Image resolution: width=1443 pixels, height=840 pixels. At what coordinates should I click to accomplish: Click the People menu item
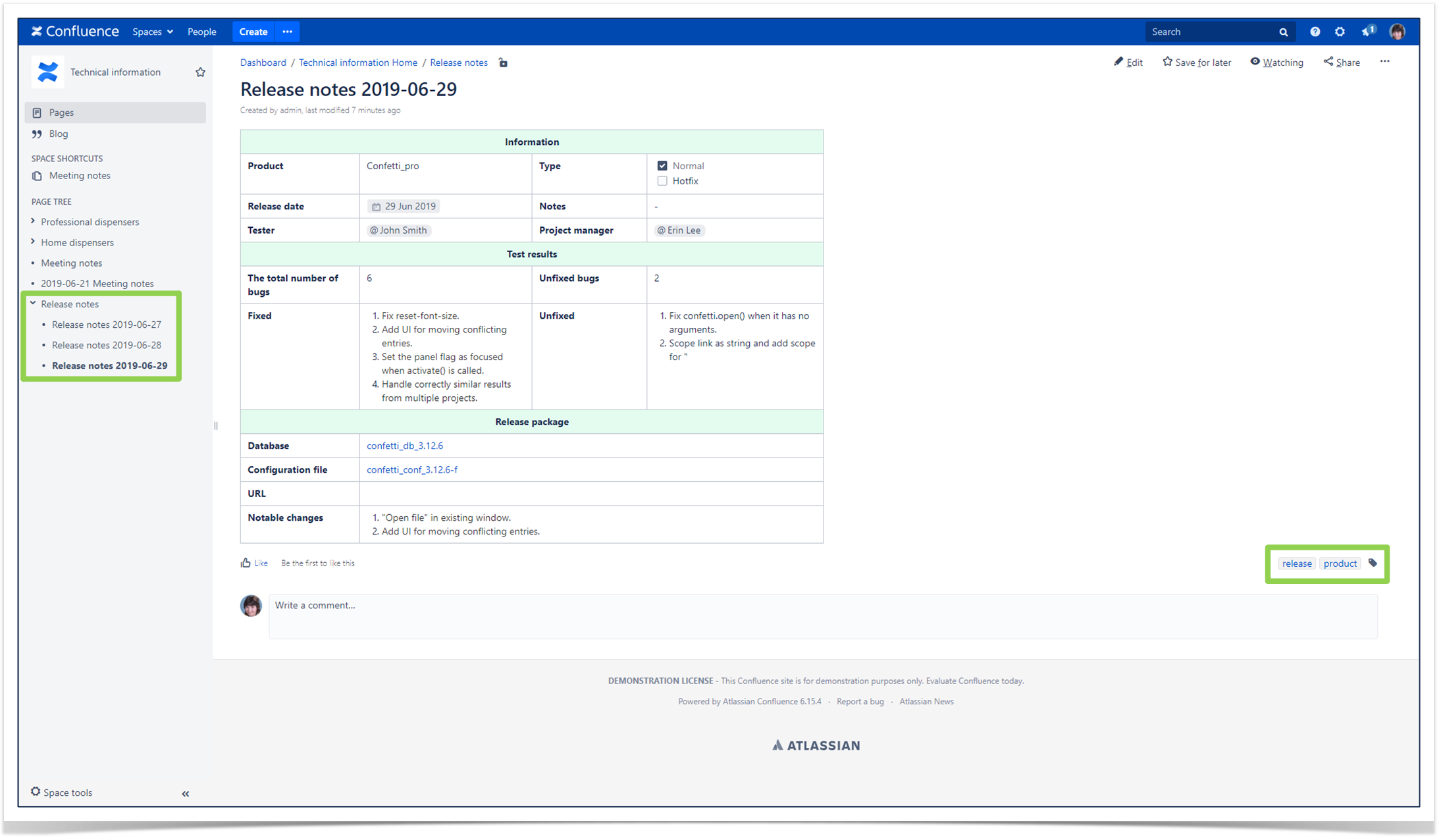[x=201, y=31]
